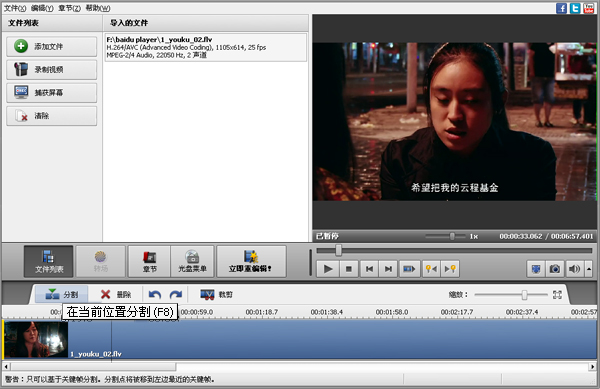Take a snapshot with camera icon
The width and height of the screenshot is (600, 389).
point(554,269)
